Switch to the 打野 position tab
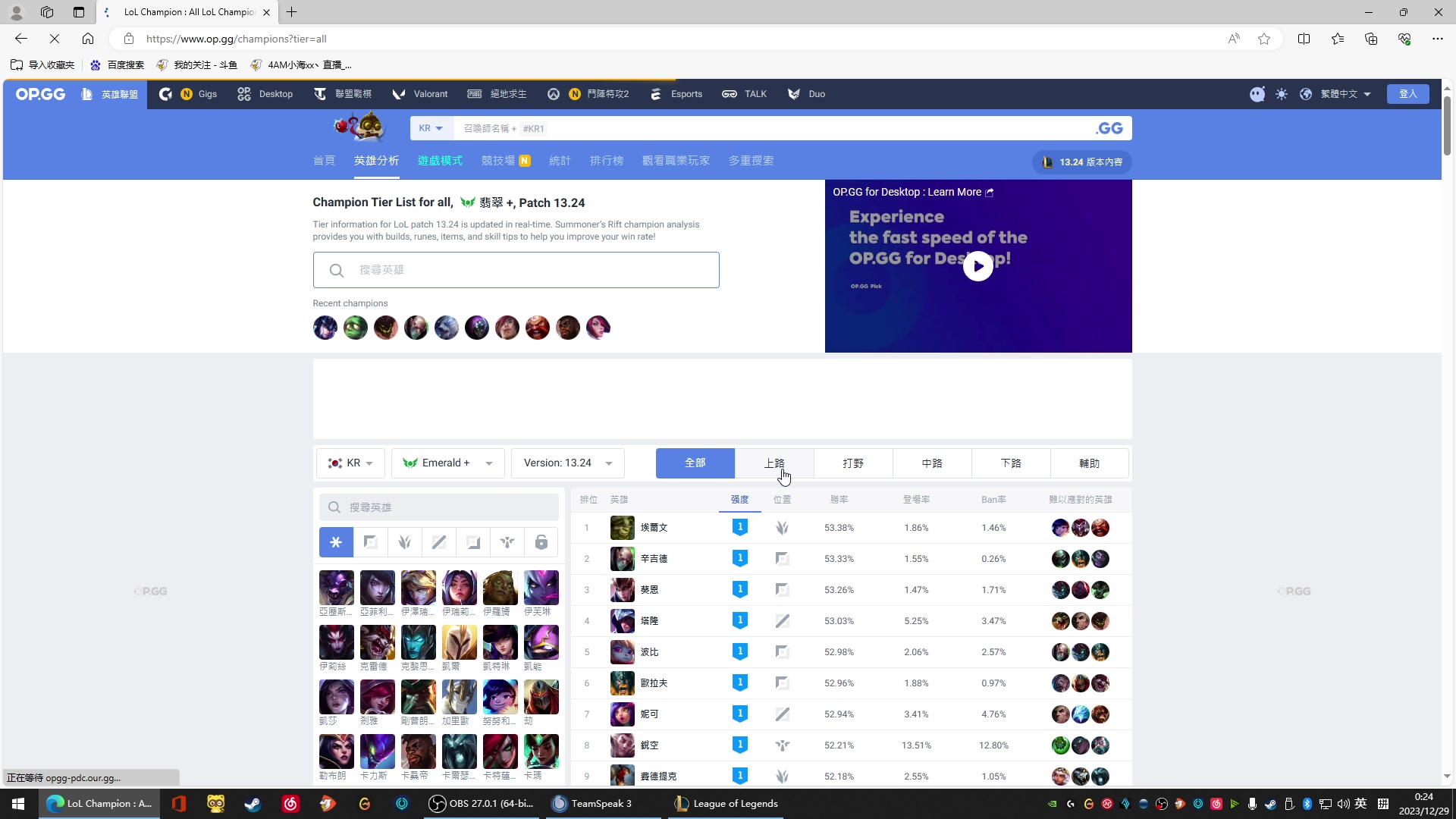 (852, 463)
